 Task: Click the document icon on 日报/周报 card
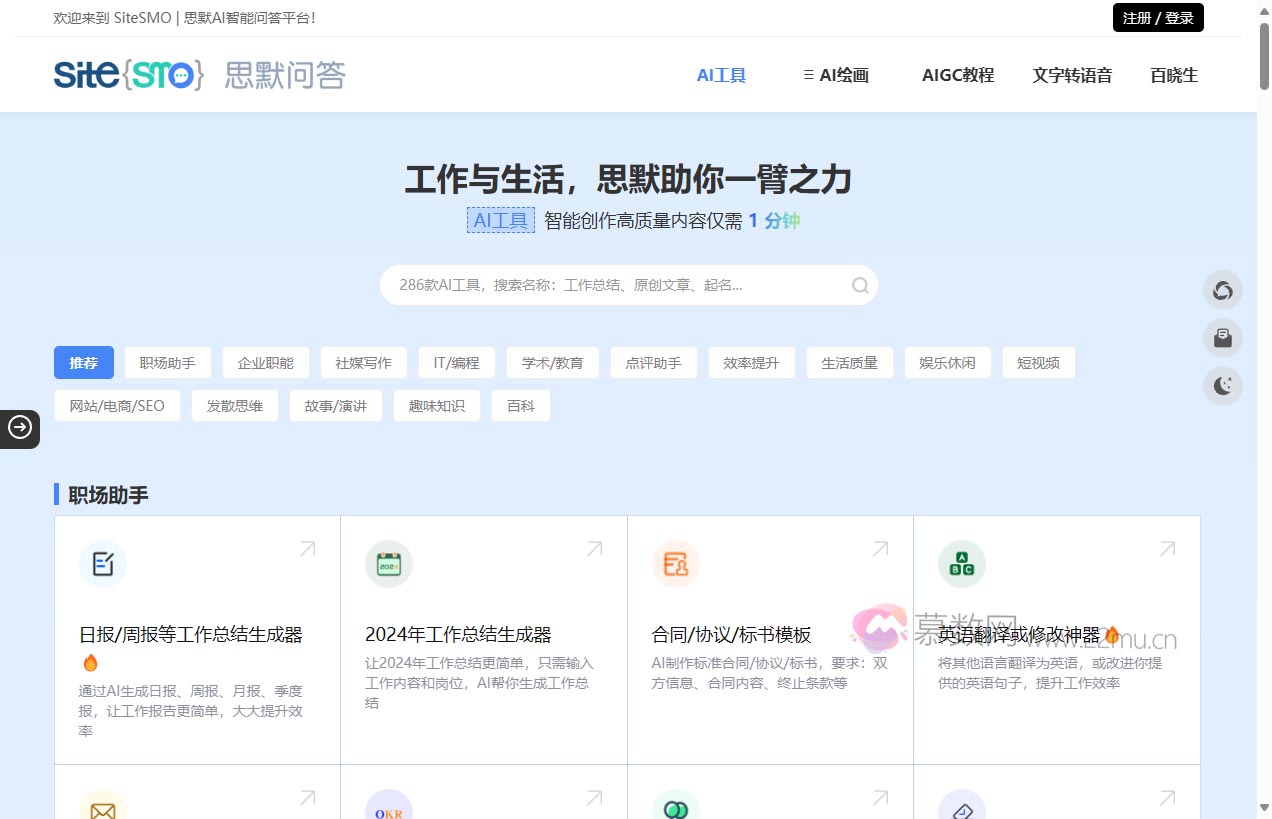click(102, 563)
